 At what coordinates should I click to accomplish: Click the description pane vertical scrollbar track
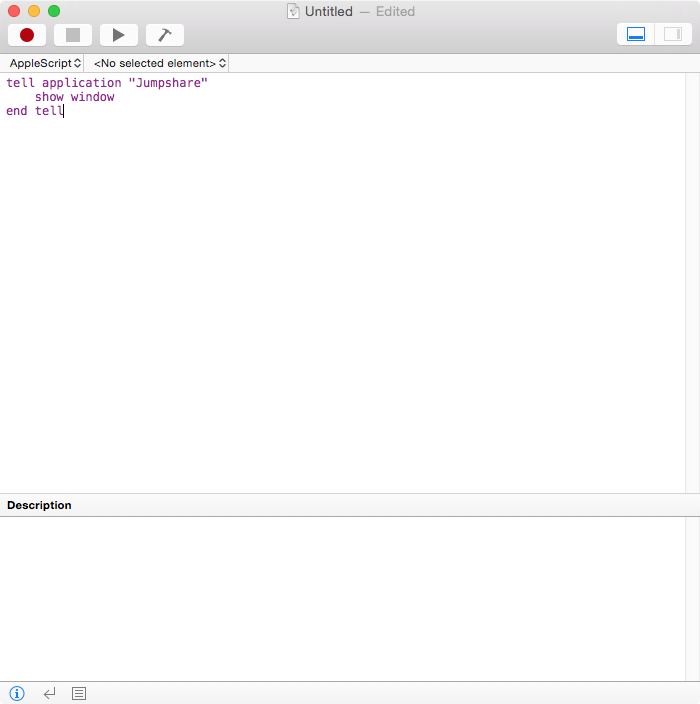click(x=692, y=599)
